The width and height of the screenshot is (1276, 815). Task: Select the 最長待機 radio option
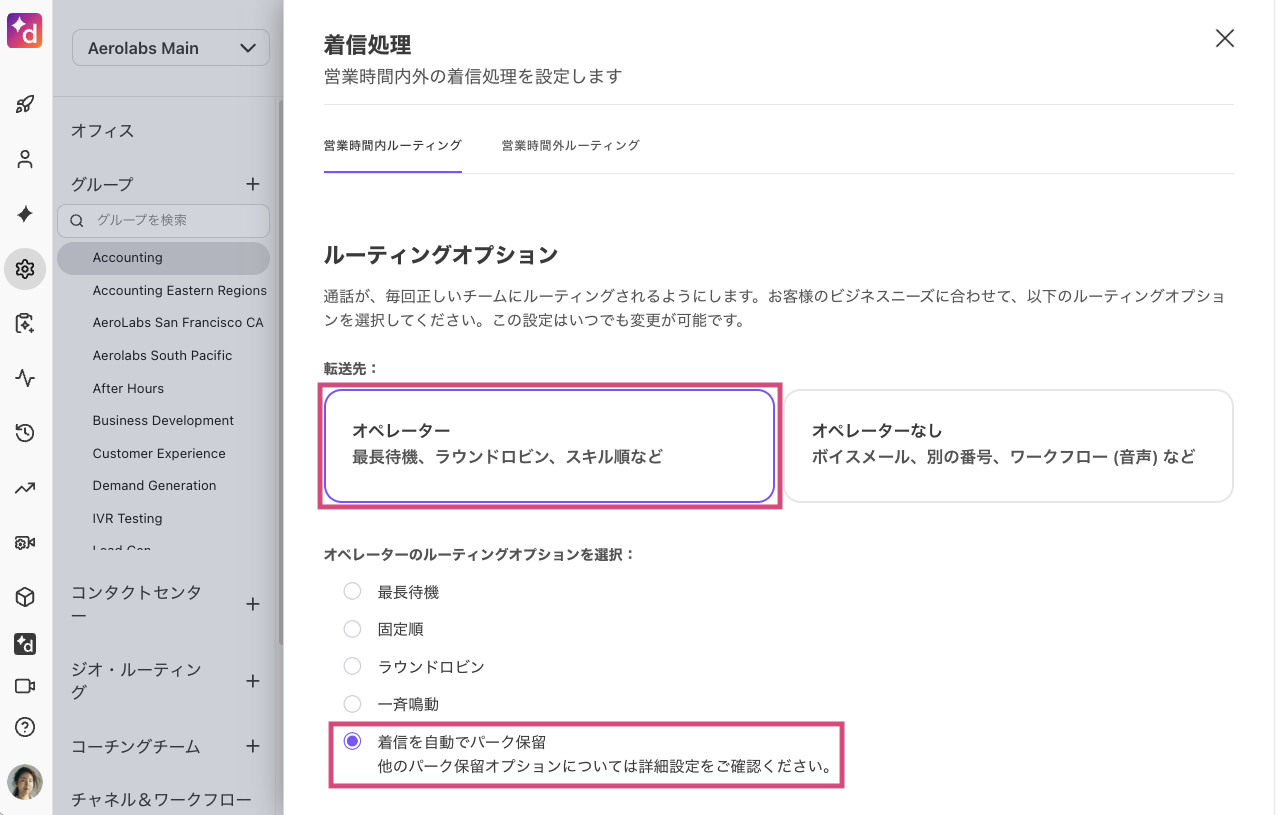pos(352,592)
